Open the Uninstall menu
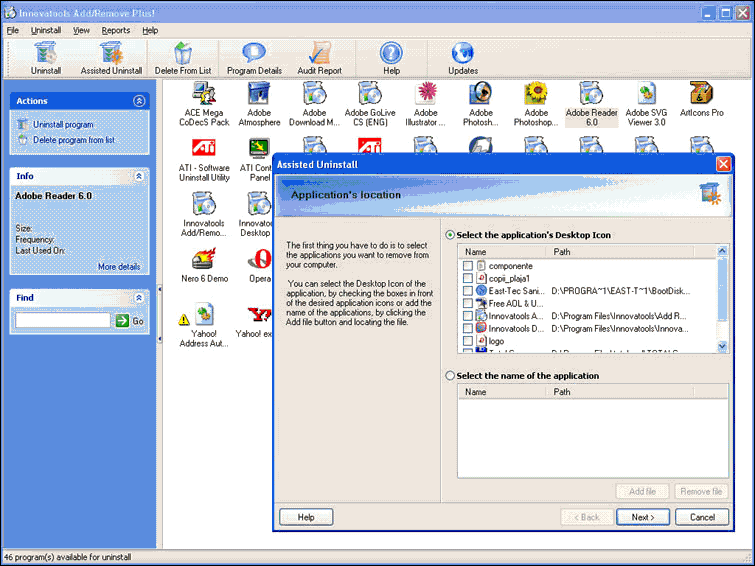Viewport: 755px width, 566px height. [x=46, y=30]
